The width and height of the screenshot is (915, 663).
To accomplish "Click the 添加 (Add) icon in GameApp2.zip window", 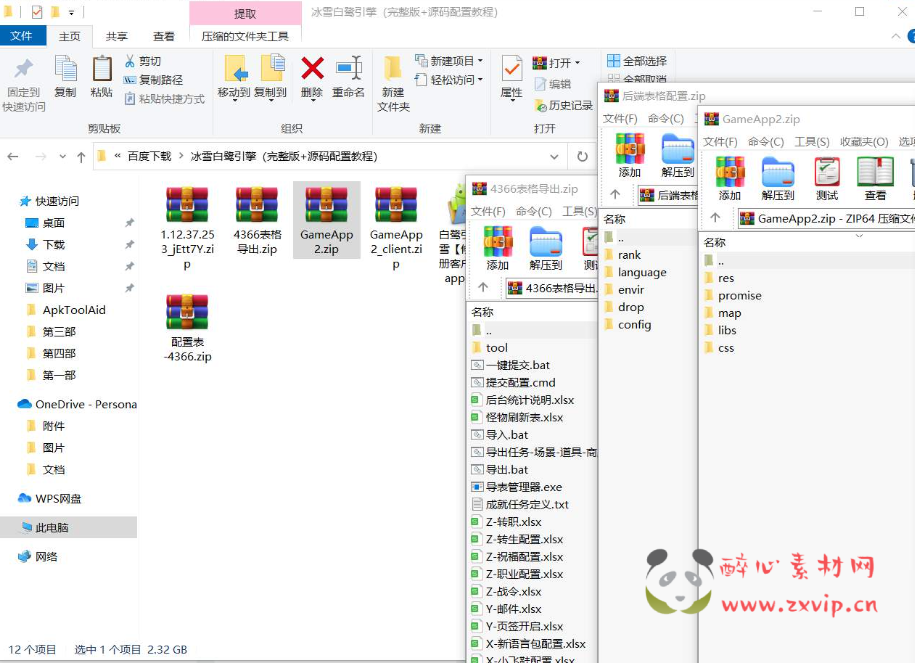I will [x=730, y=172].
